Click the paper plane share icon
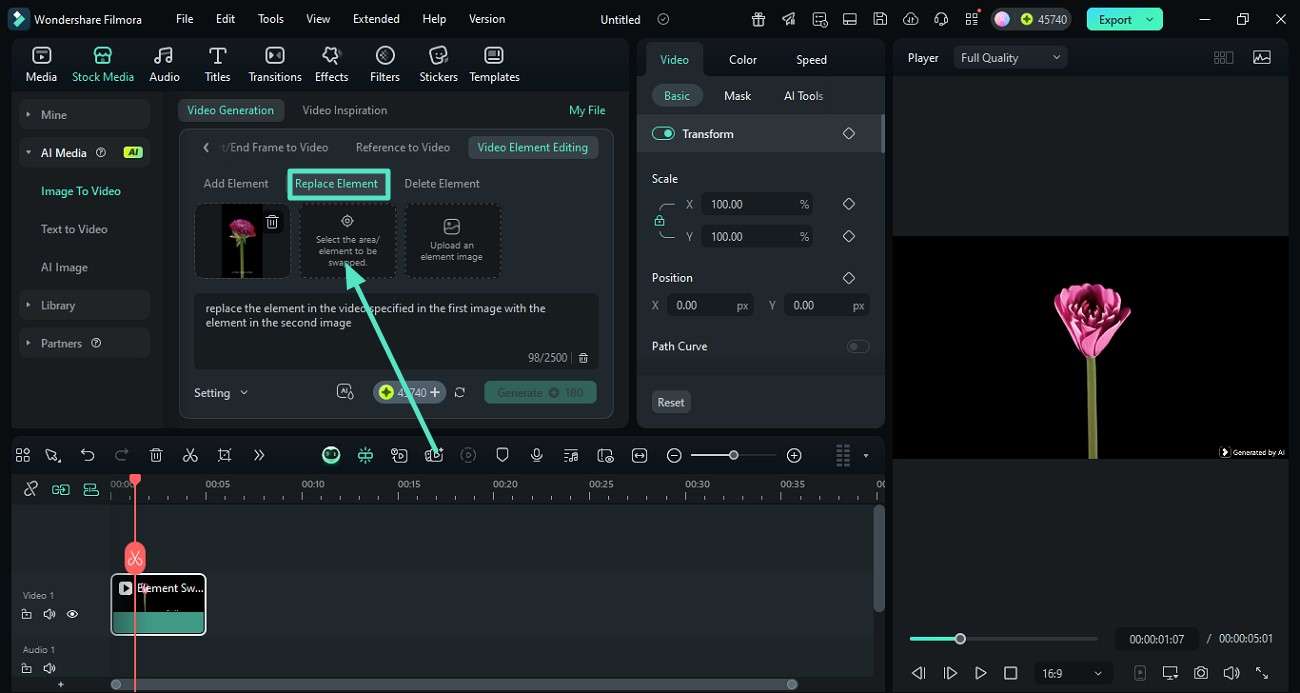 click(789, 19)
